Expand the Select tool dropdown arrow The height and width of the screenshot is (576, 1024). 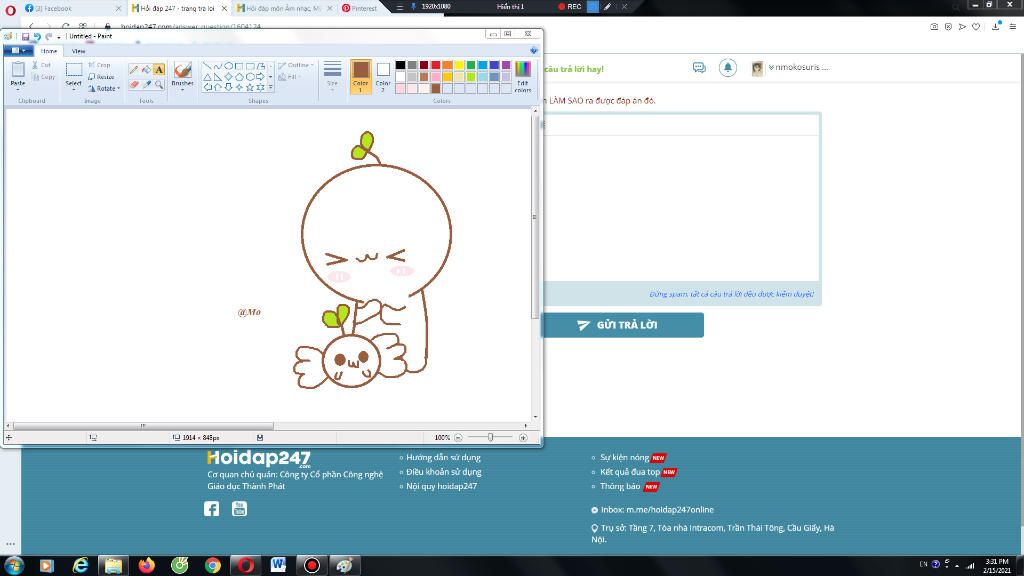(x=74, y=89)
